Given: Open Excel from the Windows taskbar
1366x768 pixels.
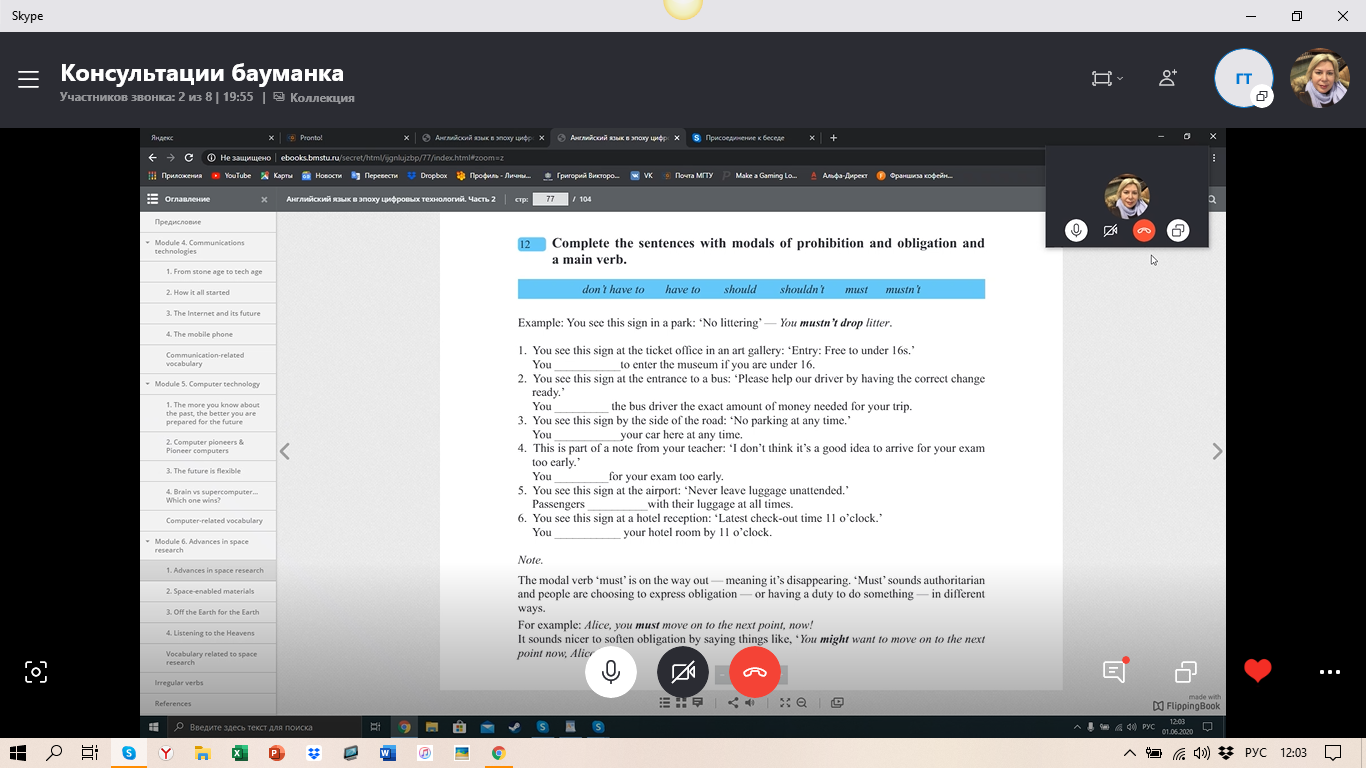Looking at the screenshot, I should point(239,753).
